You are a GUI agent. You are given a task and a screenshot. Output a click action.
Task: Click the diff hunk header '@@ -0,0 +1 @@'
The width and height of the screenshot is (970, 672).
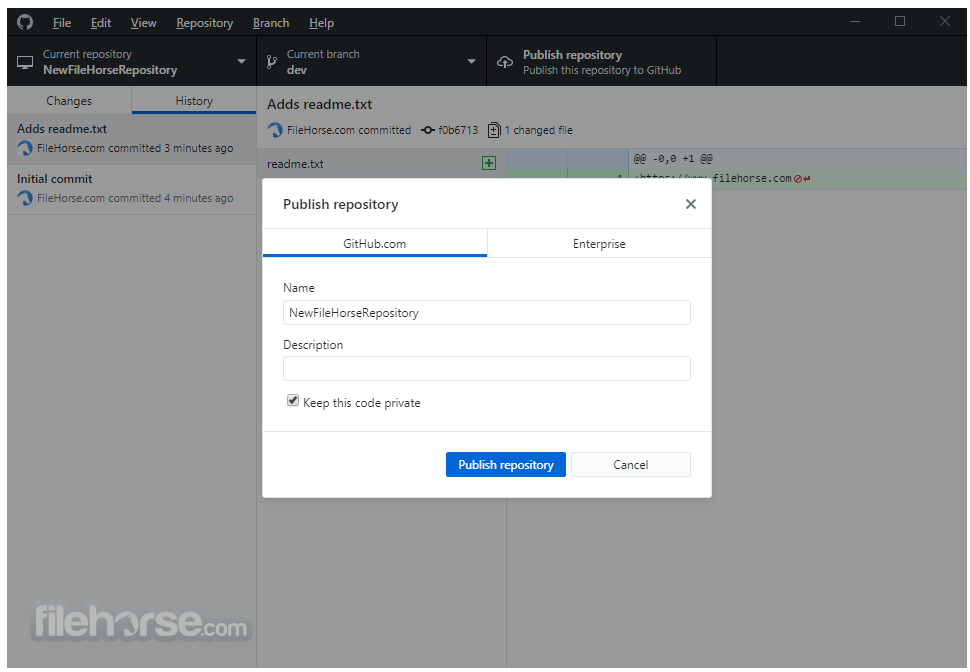tap(673, 159)
